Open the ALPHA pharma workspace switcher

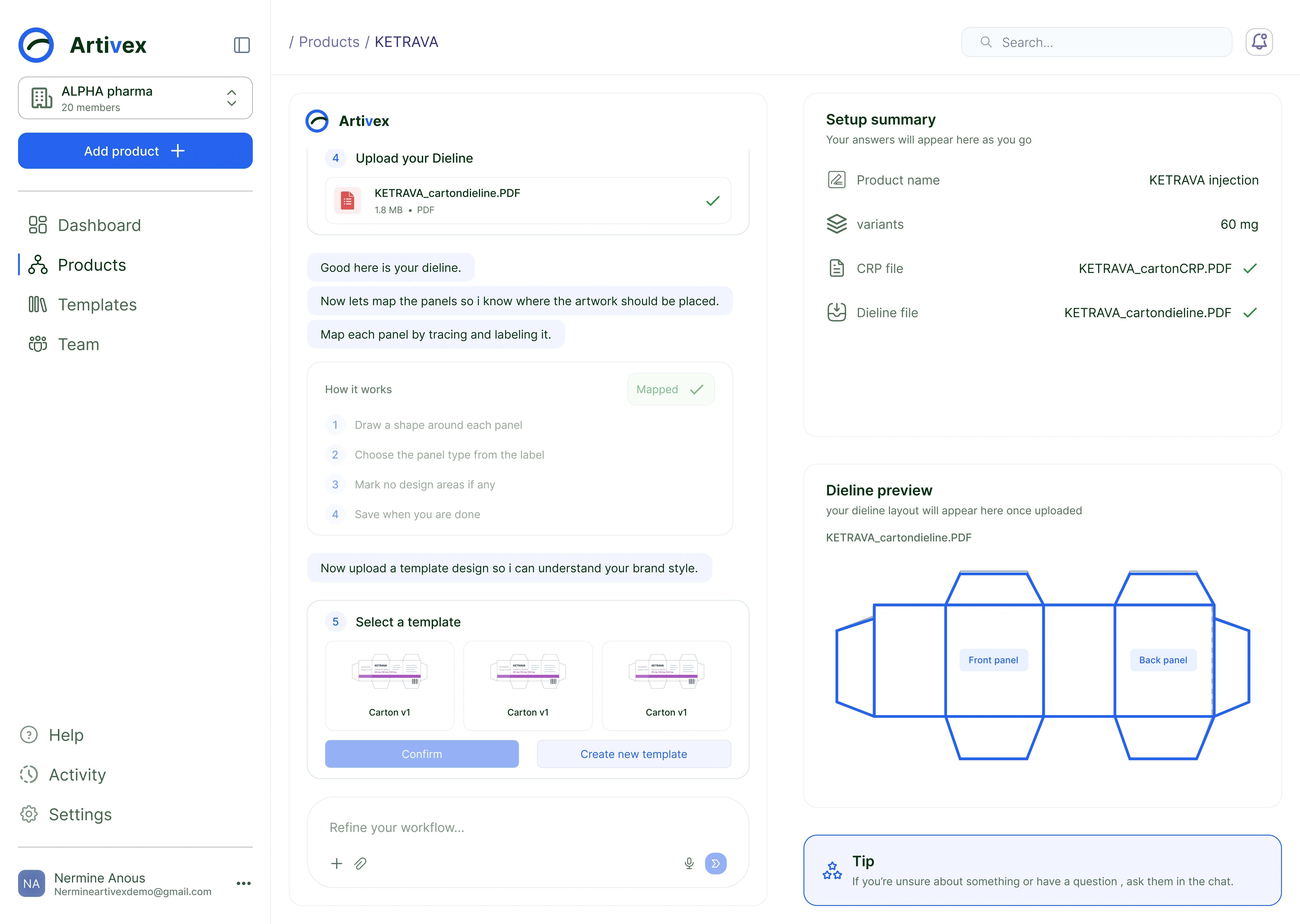[x=135, y=98]
